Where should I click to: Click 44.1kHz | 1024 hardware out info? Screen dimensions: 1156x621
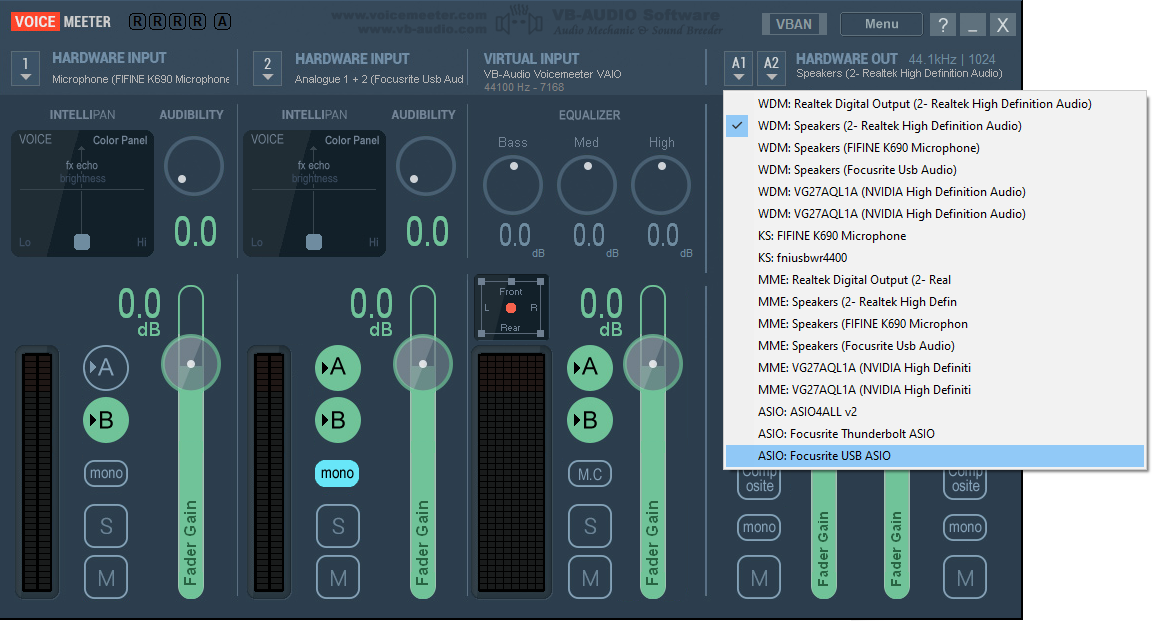tap(952, 59)
